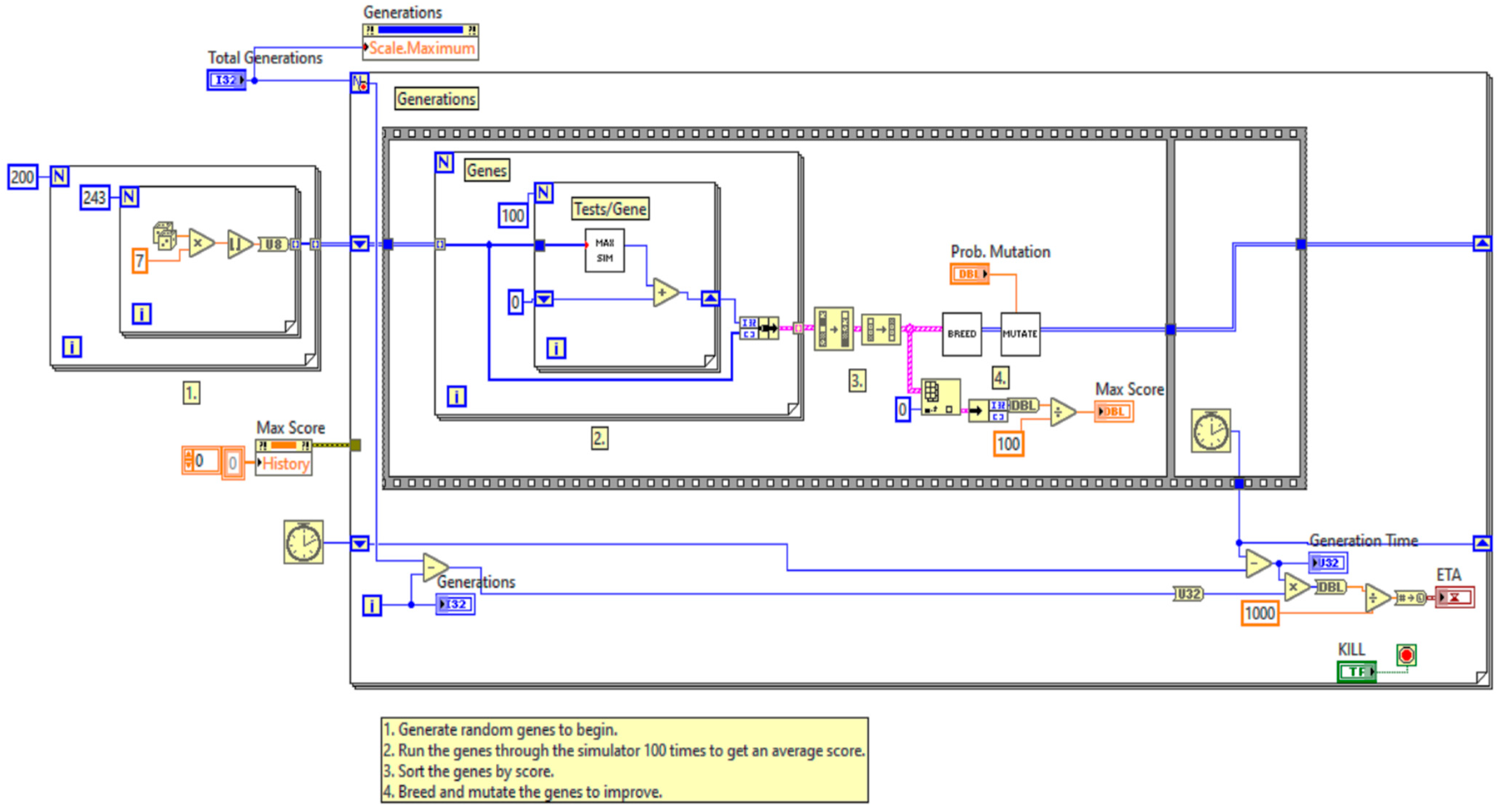The height and width of the screenshot is (812, 1501).
Task: Click the tick count clock left of main loop
Action: click(303, 542)
